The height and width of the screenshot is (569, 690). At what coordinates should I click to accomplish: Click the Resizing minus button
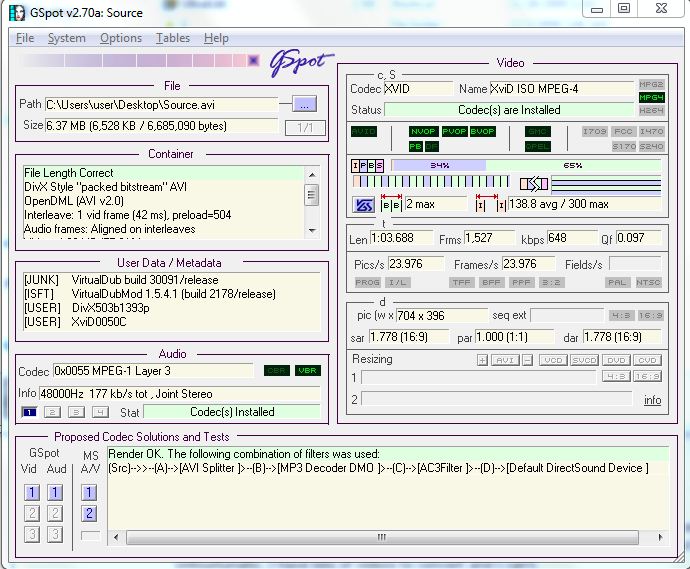(528, 360)
